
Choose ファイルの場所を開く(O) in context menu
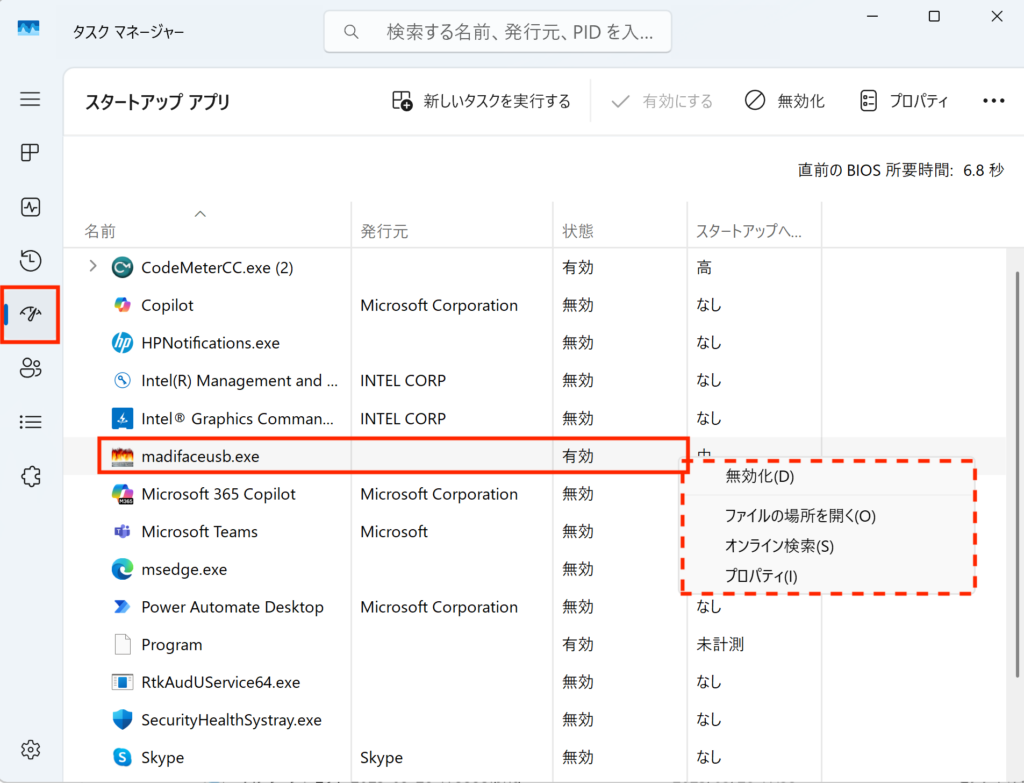[799, 516]
